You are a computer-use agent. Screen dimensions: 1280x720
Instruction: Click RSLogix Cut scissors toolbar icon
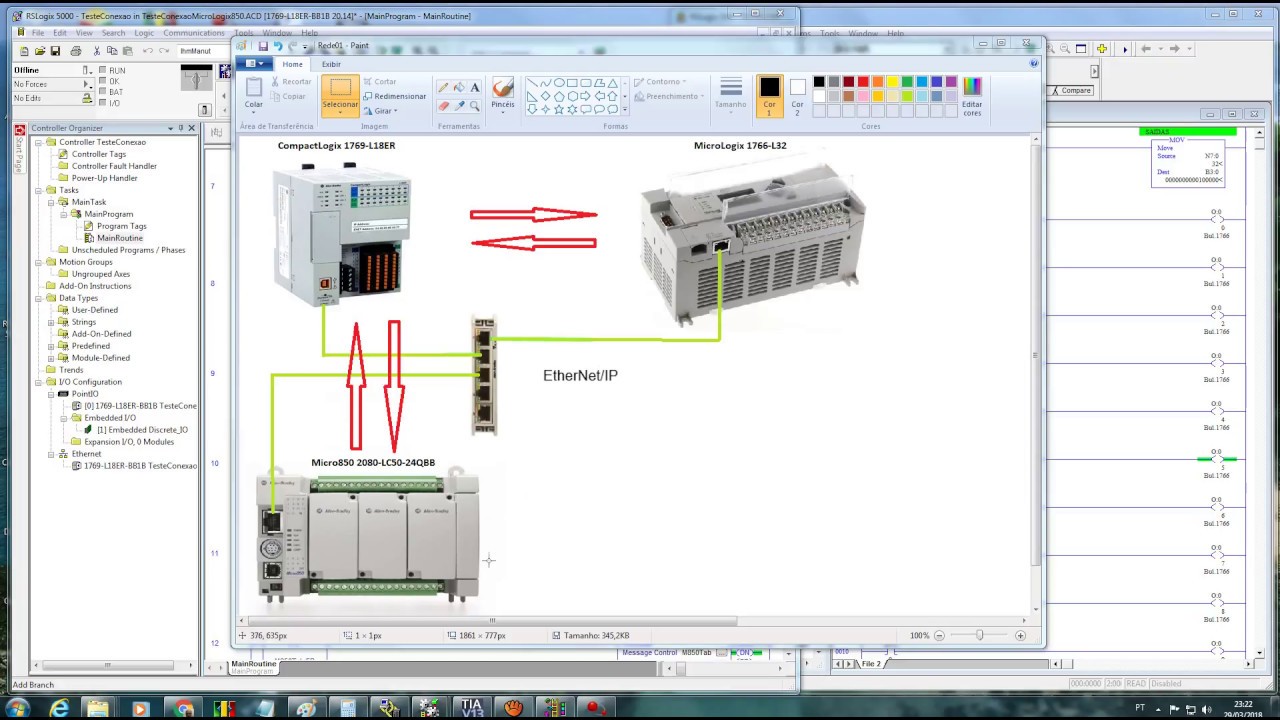(96, 50)
